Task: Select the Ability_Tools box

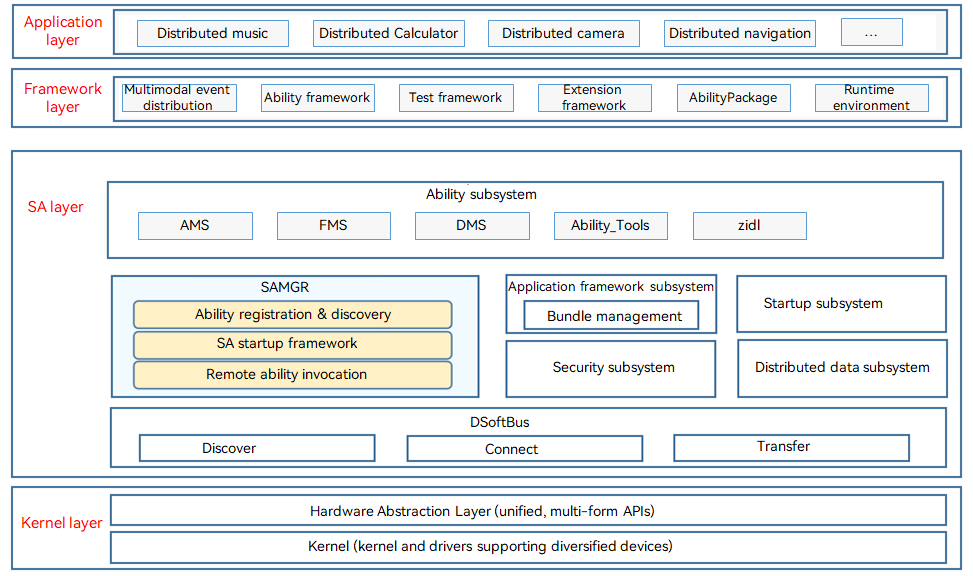Action: pyautogui.click(x=610, y=225)
